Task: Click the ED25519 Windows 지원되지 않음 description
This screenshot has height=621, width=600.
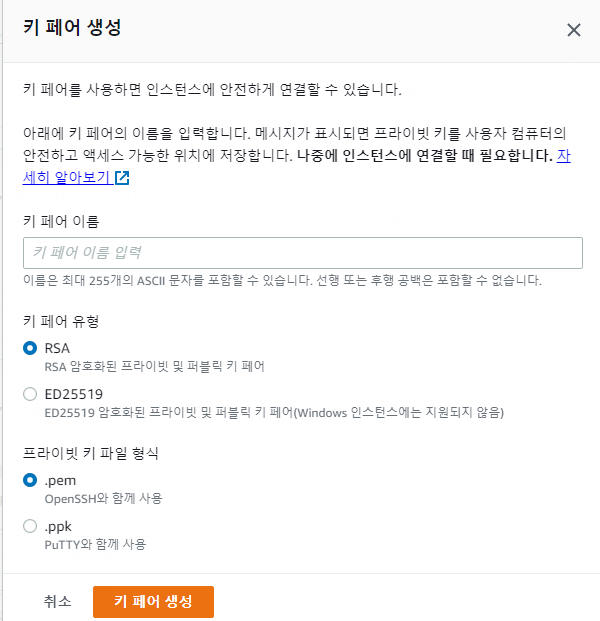Action: coord(274,413)
